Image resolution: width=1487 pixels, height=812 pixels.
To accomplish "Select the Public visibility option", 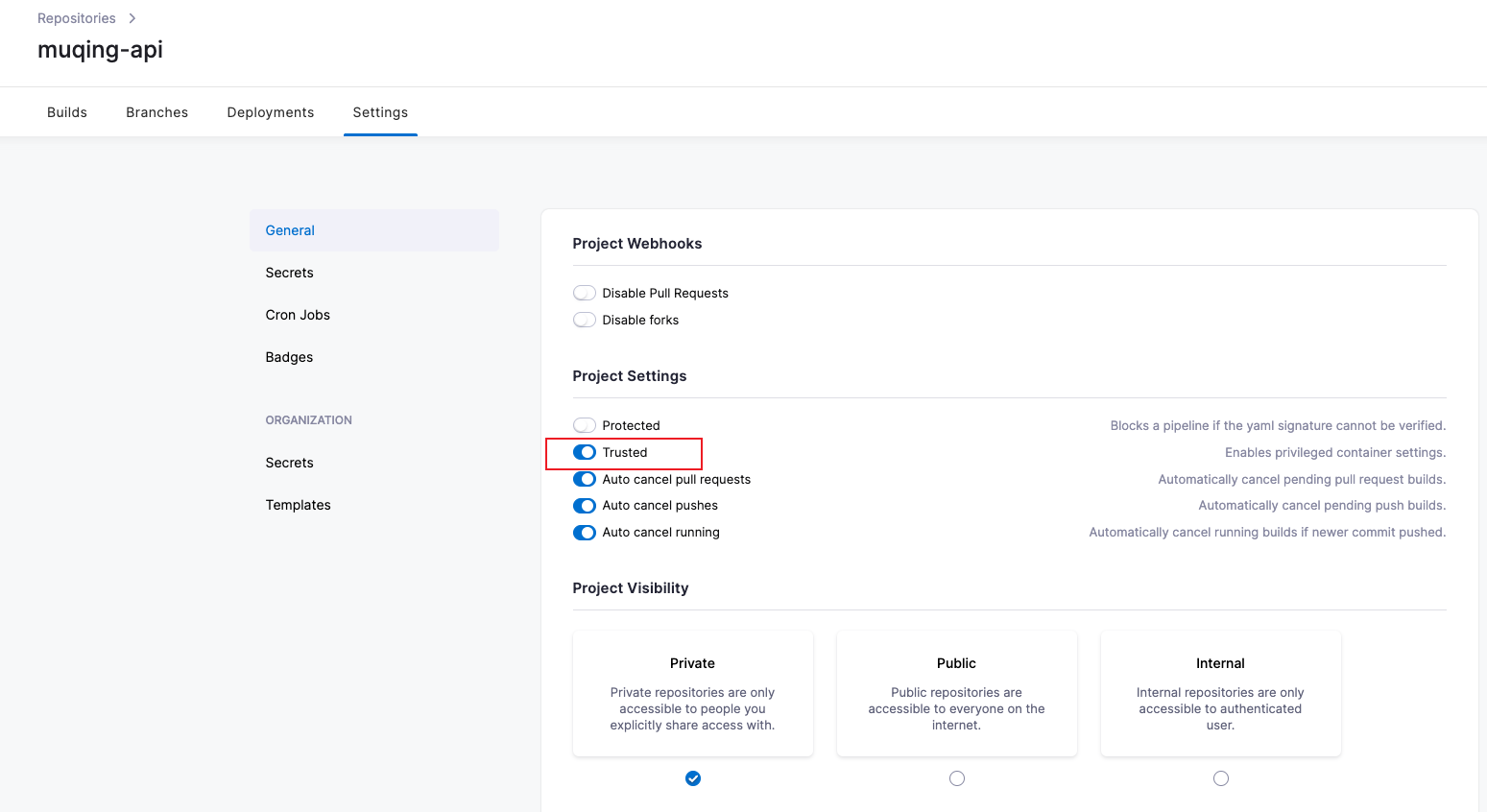I will (956, 777).
